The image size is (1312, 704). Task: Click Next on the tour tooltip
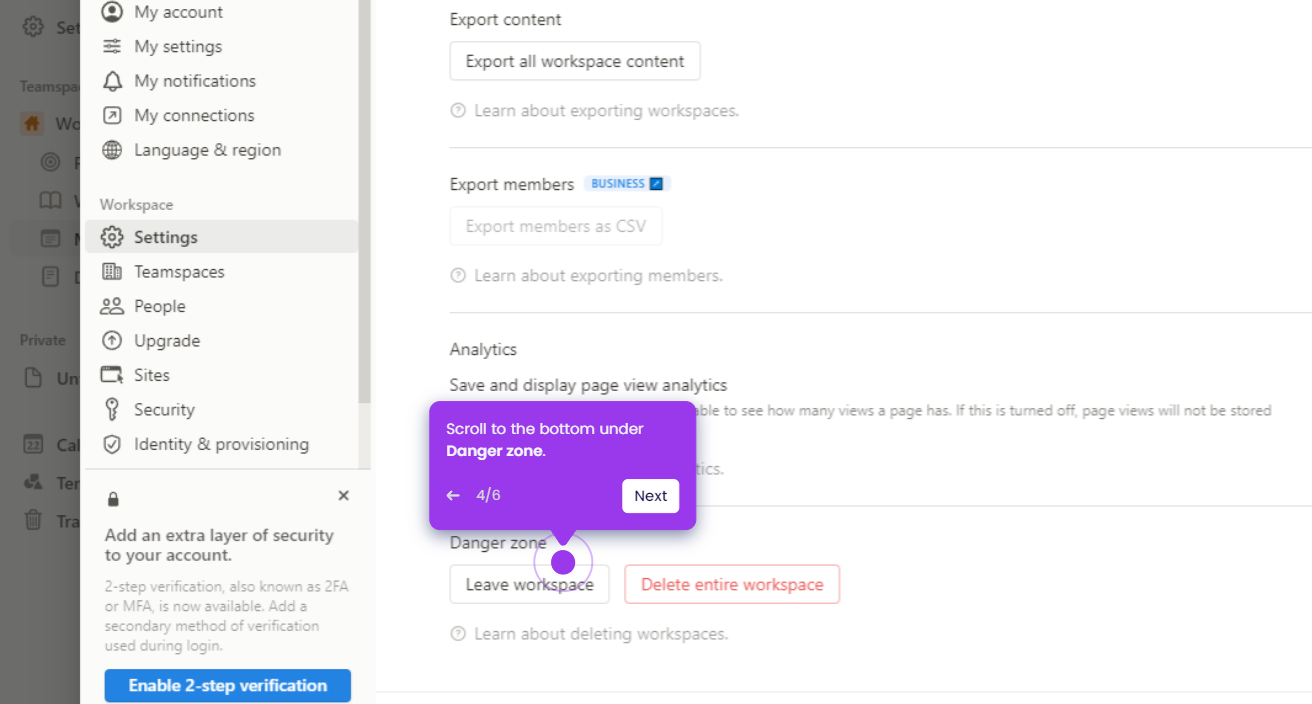click(650, 496)
